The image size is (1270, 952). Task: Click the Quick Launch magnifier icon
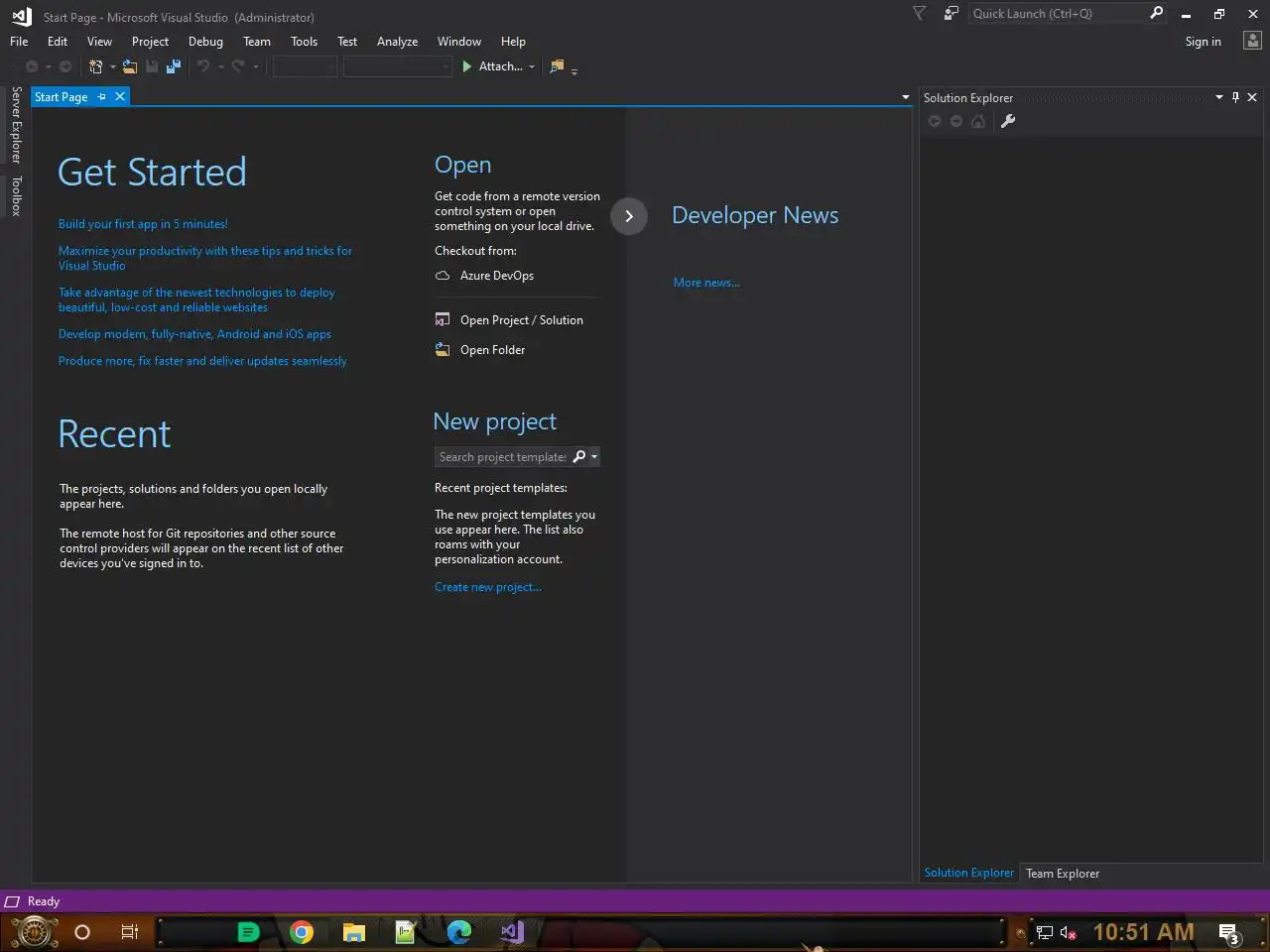(x=1156, y=13)
